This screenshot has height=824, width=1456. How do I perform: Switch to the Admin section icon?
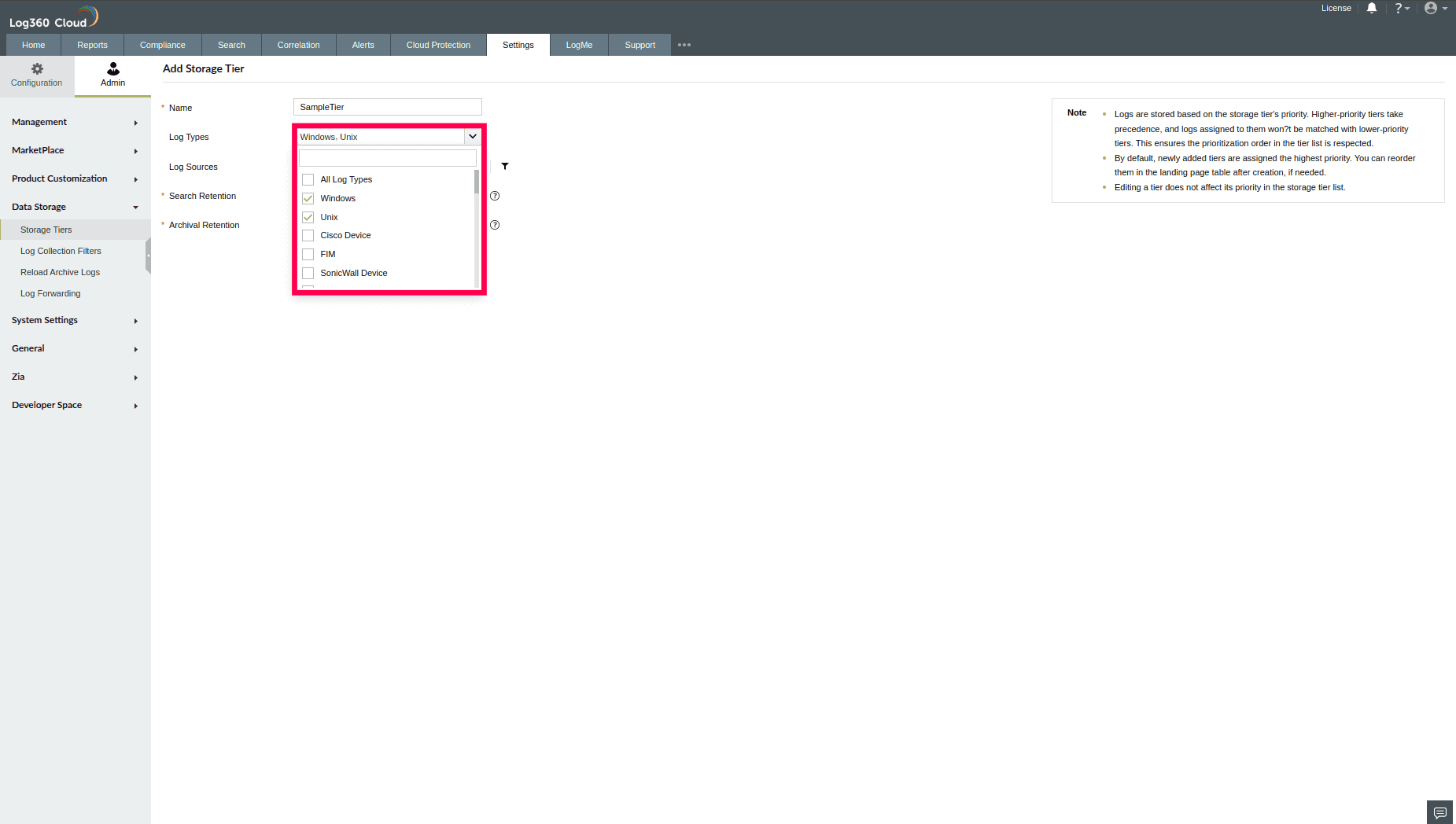coord(112,75)
